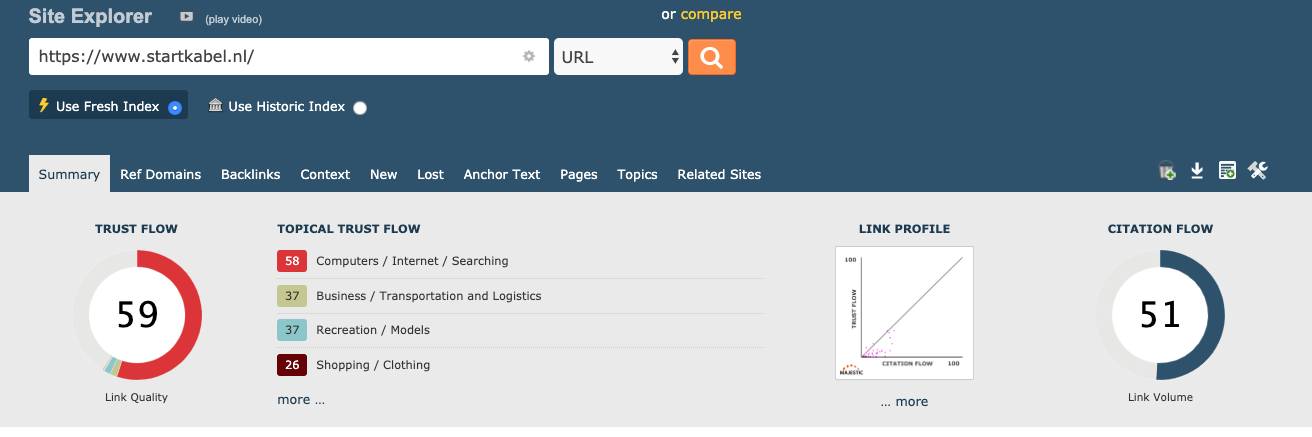The image size is (1312, 437).
Task: Click the Shopping / Clothing topic
Action: 373,365
